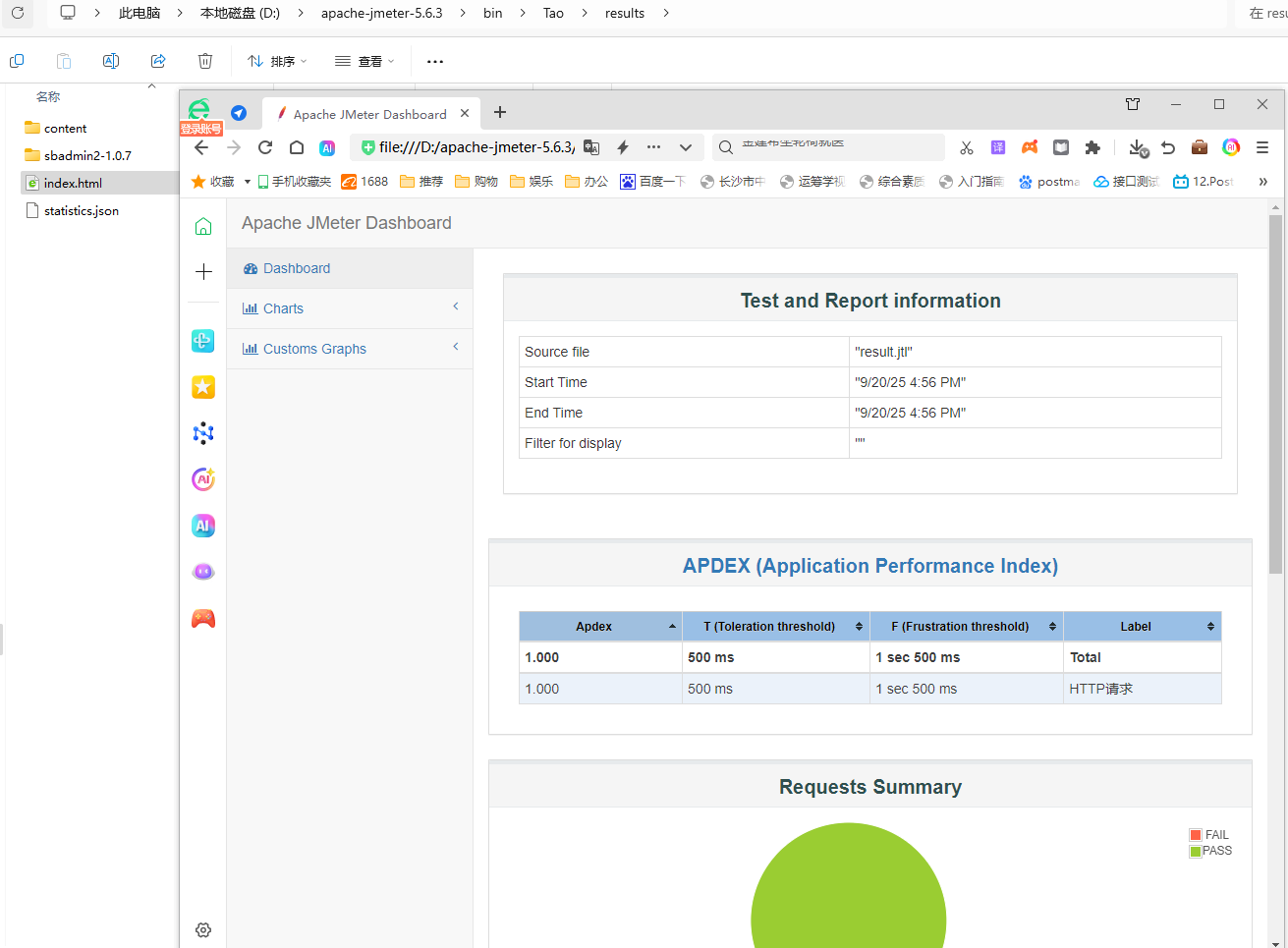
Task: Select the Apache JMeter Dashboard browser tab
Action: (369, 114)
